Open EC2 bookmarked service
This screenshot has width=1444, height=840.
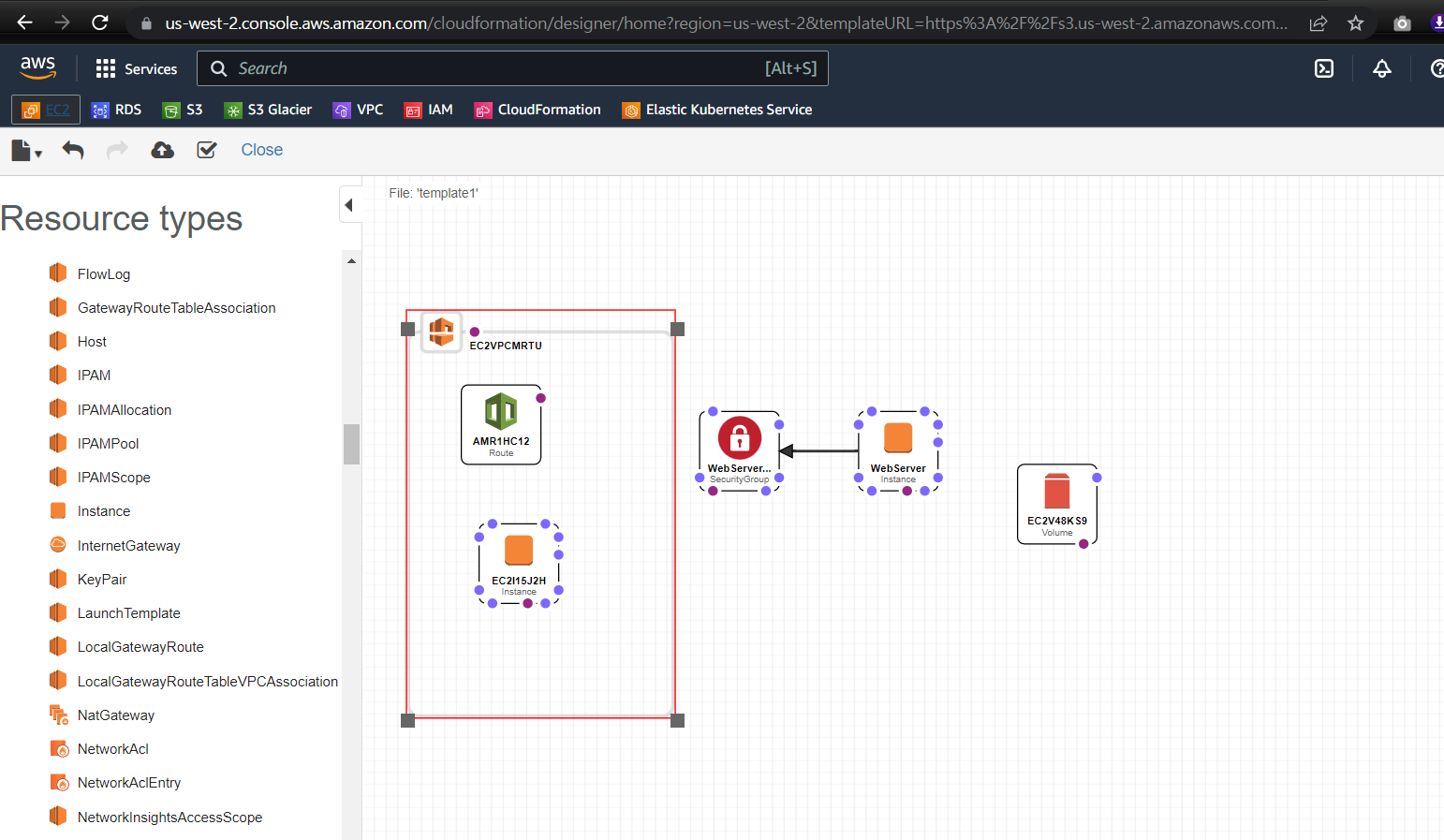[x=46, y=110]
